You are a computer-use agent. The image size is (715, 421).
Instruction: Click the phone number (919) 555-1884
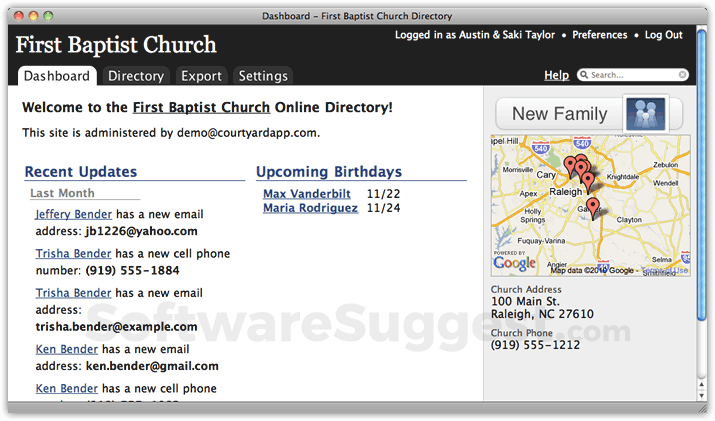click(132, 270)
